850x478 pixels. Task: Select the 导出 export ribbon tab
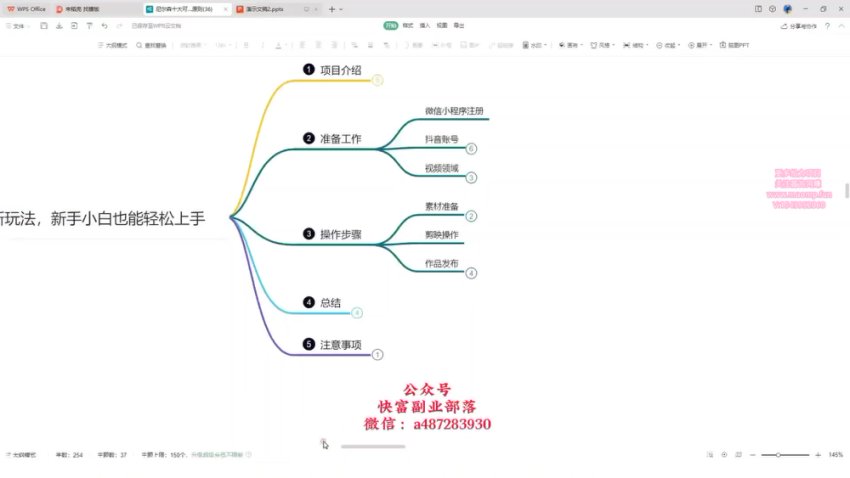(x=459, y=26)
